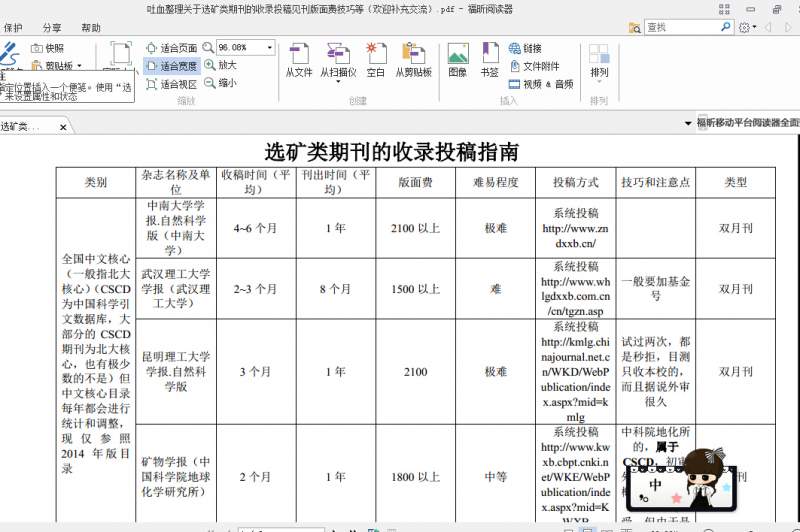Click the search settings gear icon
Viewport: 800px width, 532px height.
click(x=744, y=28)
